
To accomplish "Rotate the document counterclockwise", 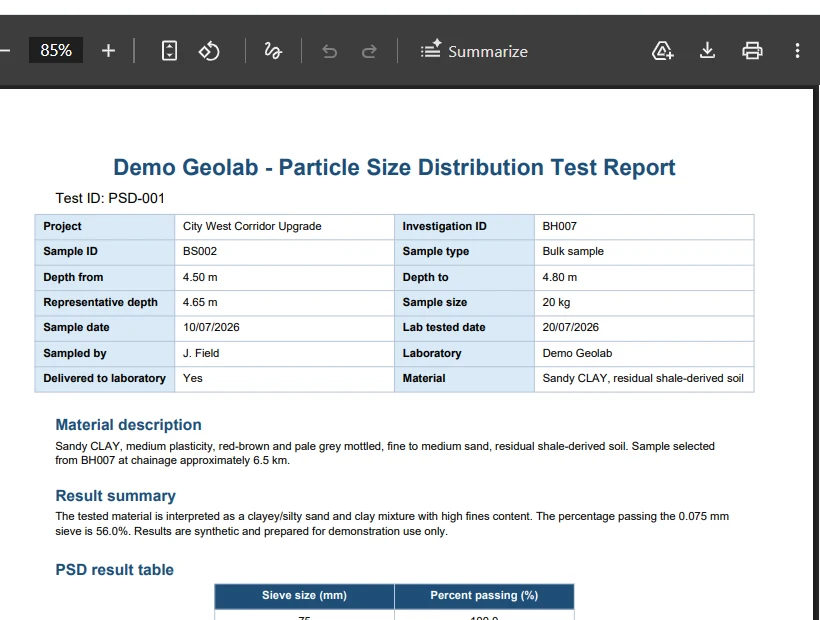I will (x=209, y=51).
